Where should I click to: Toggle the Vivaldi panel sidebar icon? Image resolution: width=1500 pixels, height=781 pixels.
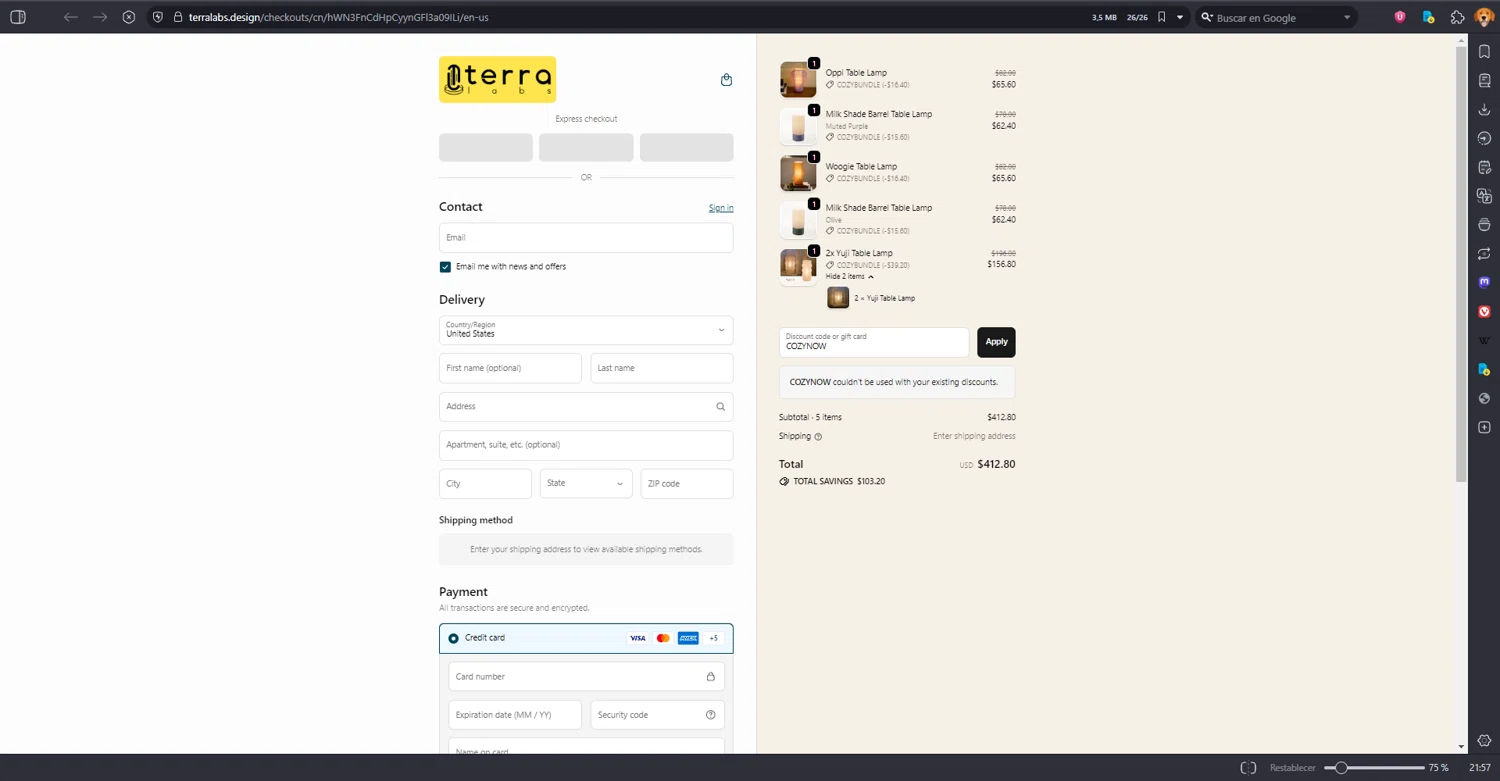18,17
